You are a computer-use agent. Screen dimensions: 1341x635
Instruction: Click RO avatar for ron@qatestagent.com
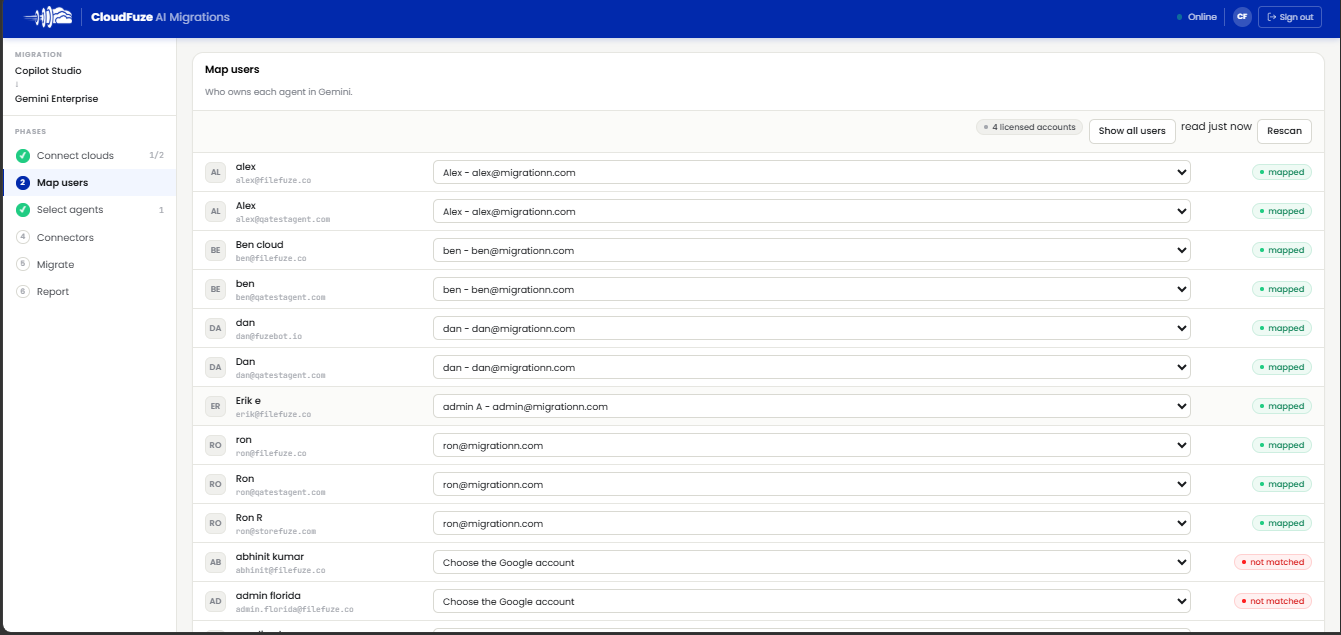point(215,484)
